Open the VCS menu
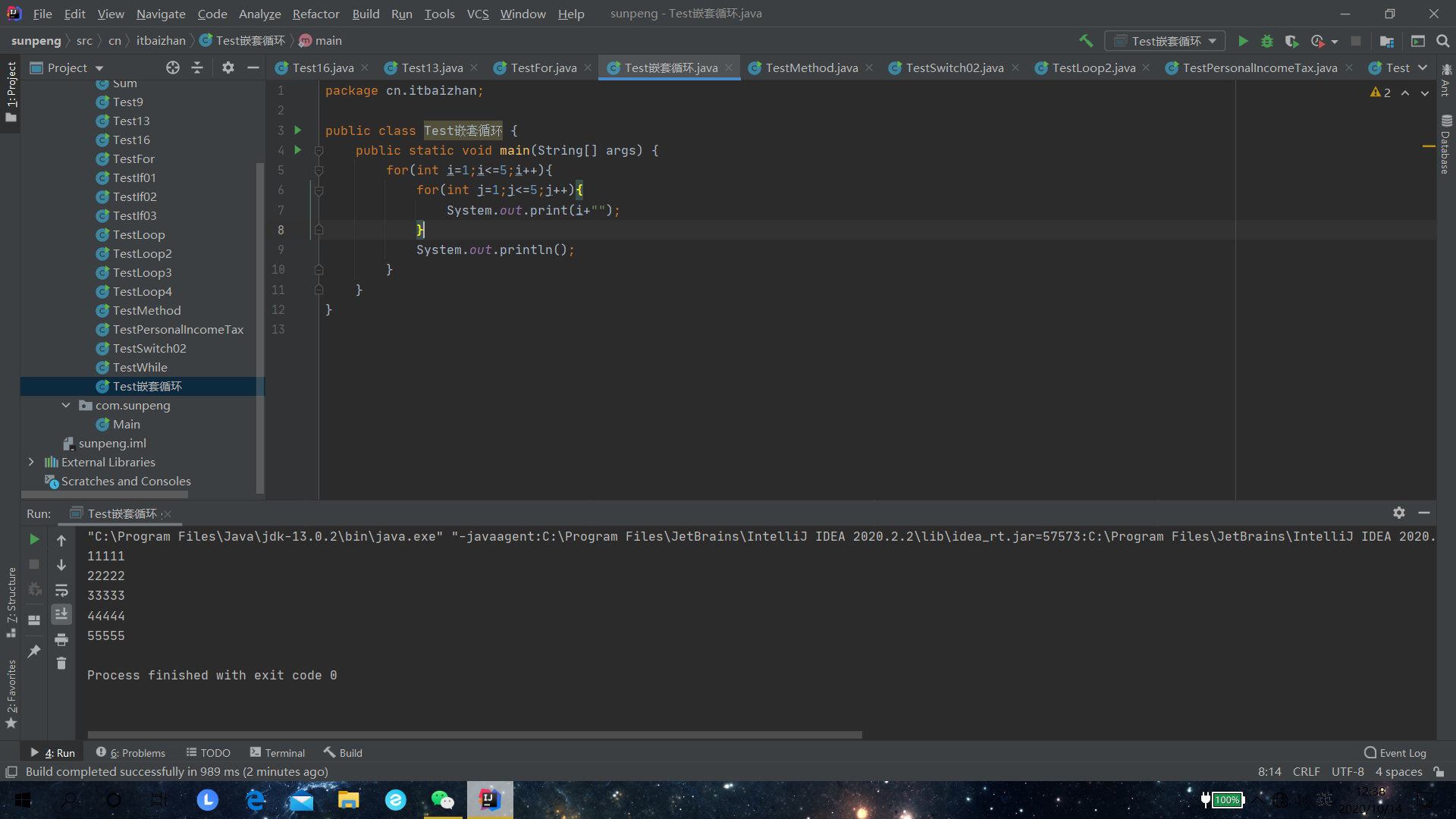Viewport: 1456px width, 819px height. [478, 14]
